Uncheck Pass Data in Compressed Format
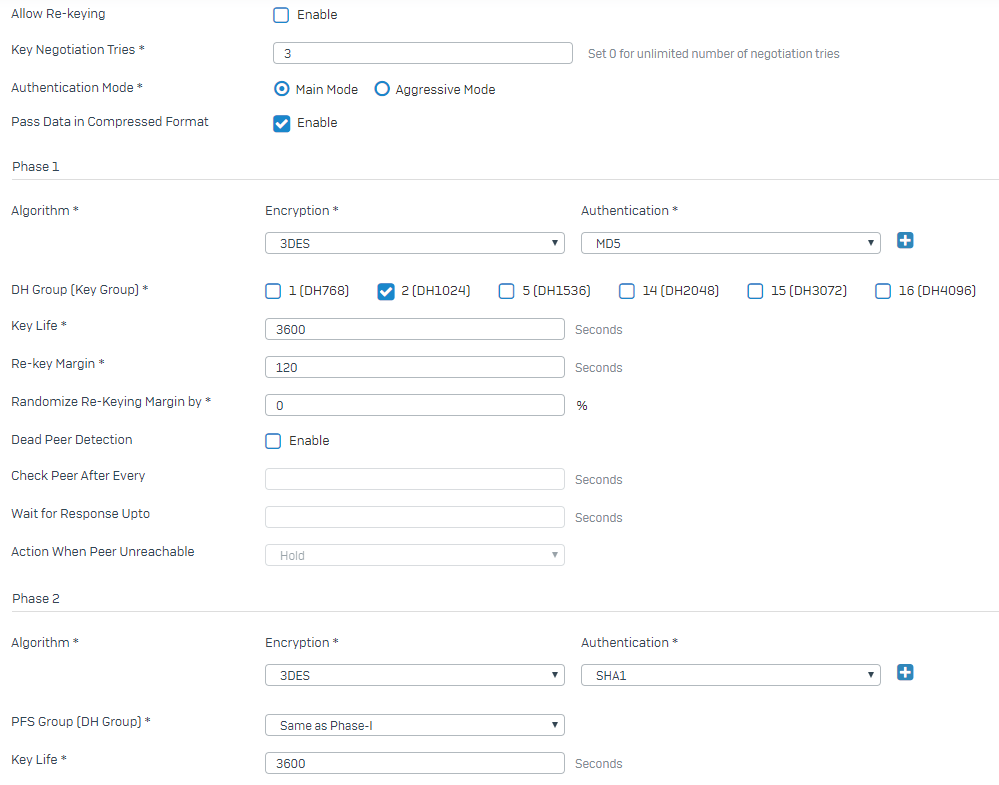999x785 pixels. 281,123
